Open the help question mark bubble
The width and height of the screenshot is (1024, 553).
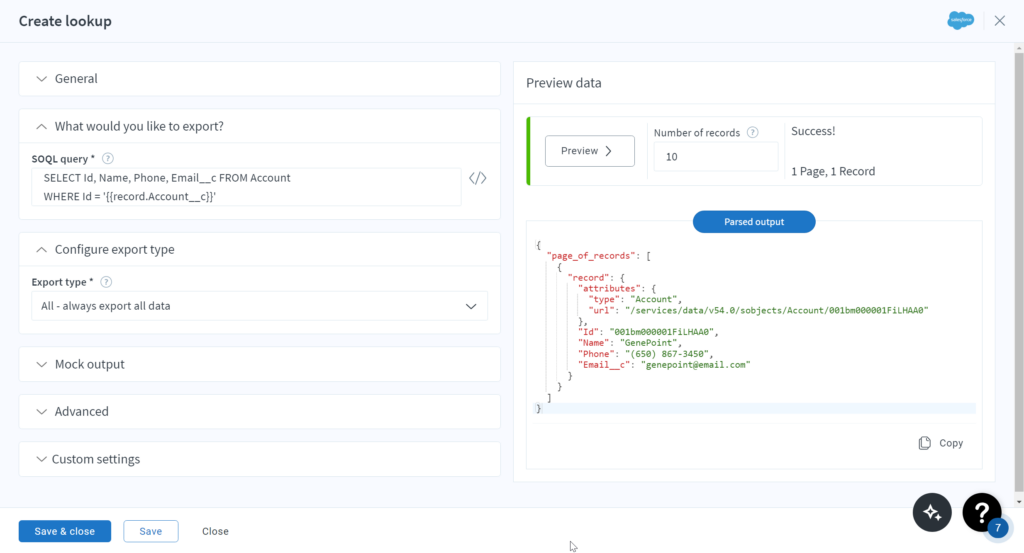982,512
